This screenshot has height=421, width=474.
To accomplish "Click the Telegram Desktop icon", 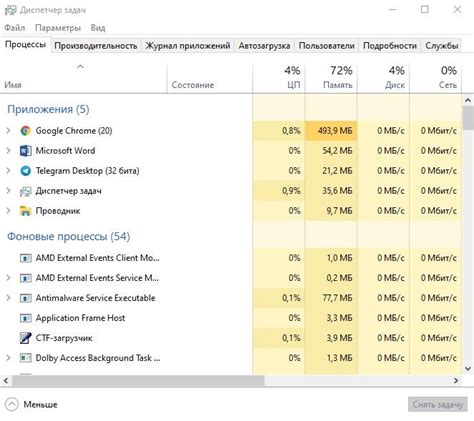I will pyautogui.click(x=26, y=171).
